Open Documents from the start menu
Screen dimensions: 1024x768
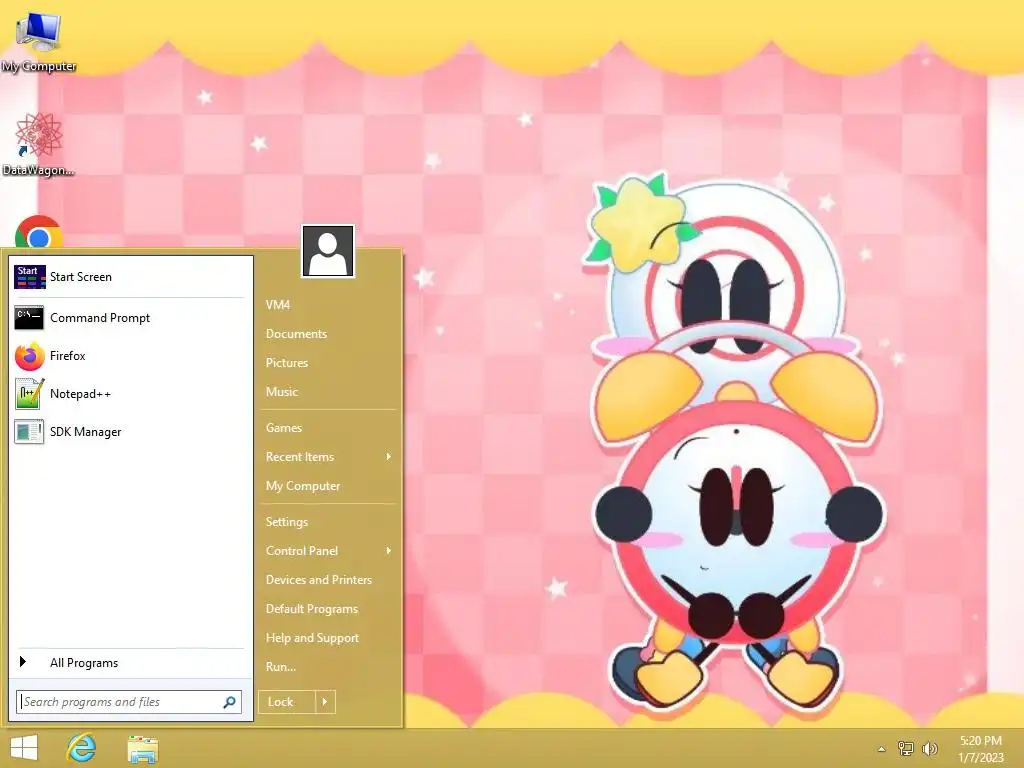coord(296,334)
